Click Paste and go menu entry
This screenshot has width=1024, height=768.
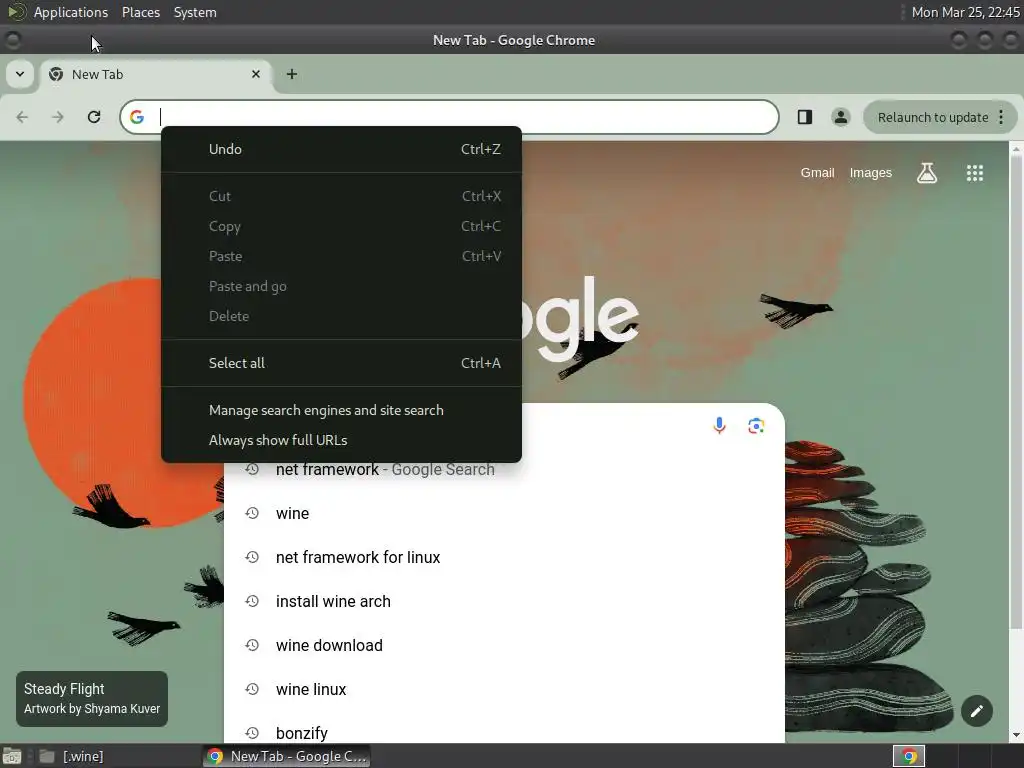tap(341, 286)
